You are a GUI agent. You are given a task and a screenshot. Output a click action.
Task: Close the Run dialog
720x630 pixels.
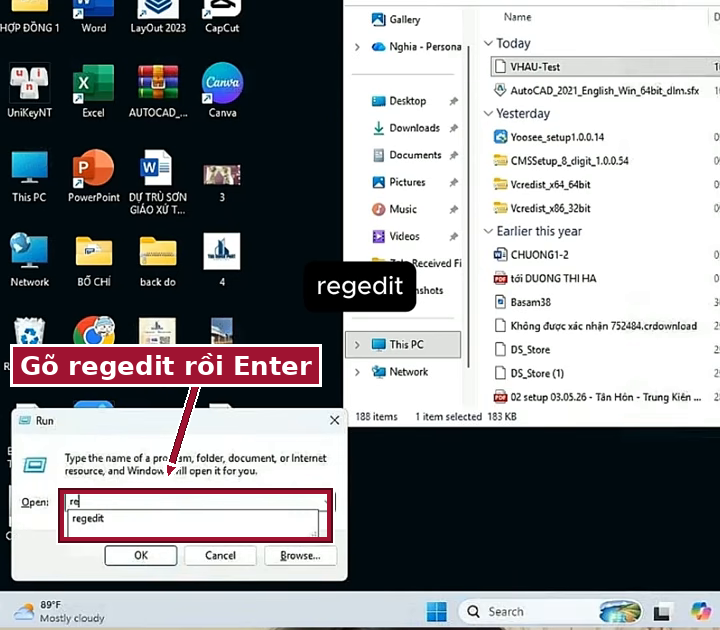tap(334, 420)
